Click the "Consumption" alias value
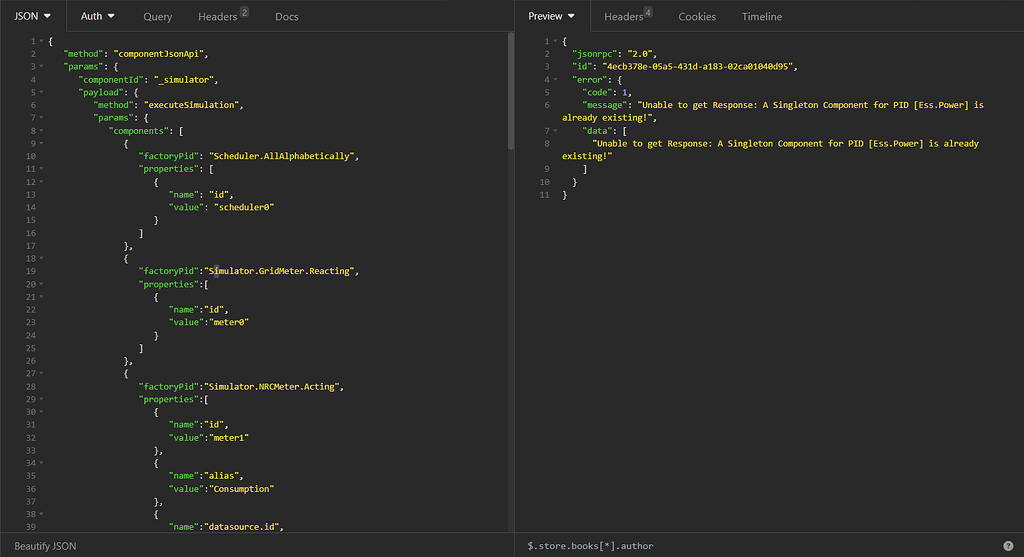 pyautogui.click(x=242, y=488)
